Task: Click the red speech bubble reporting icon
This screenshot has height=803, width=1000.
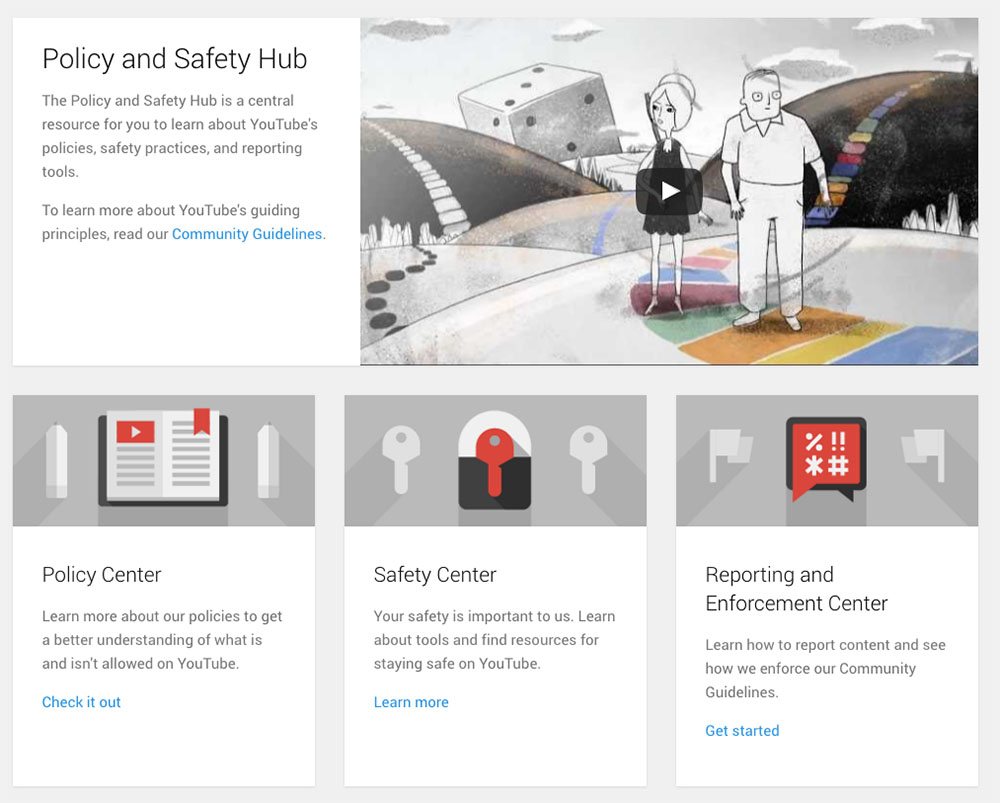Action: coord(826,459)
